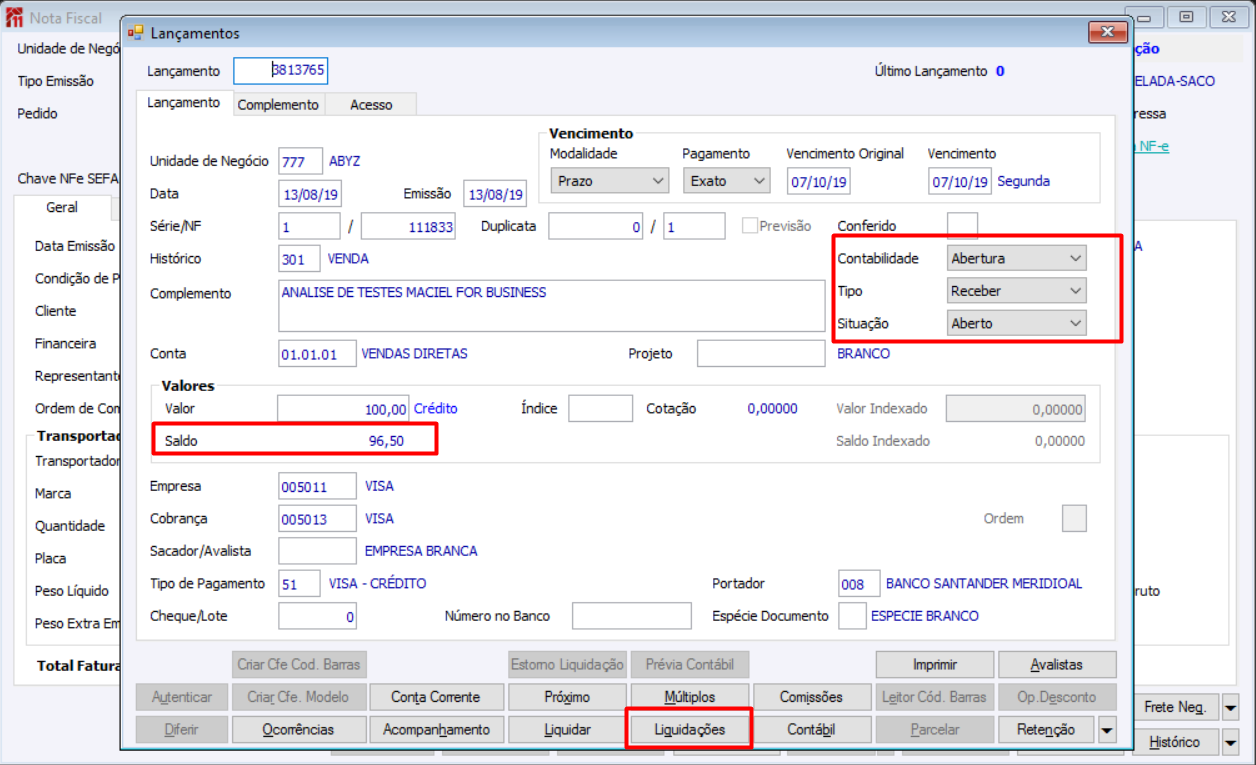This screenshot has height=765, width=1256.
Task: Click the Índice input field
Action: (601, 408)
